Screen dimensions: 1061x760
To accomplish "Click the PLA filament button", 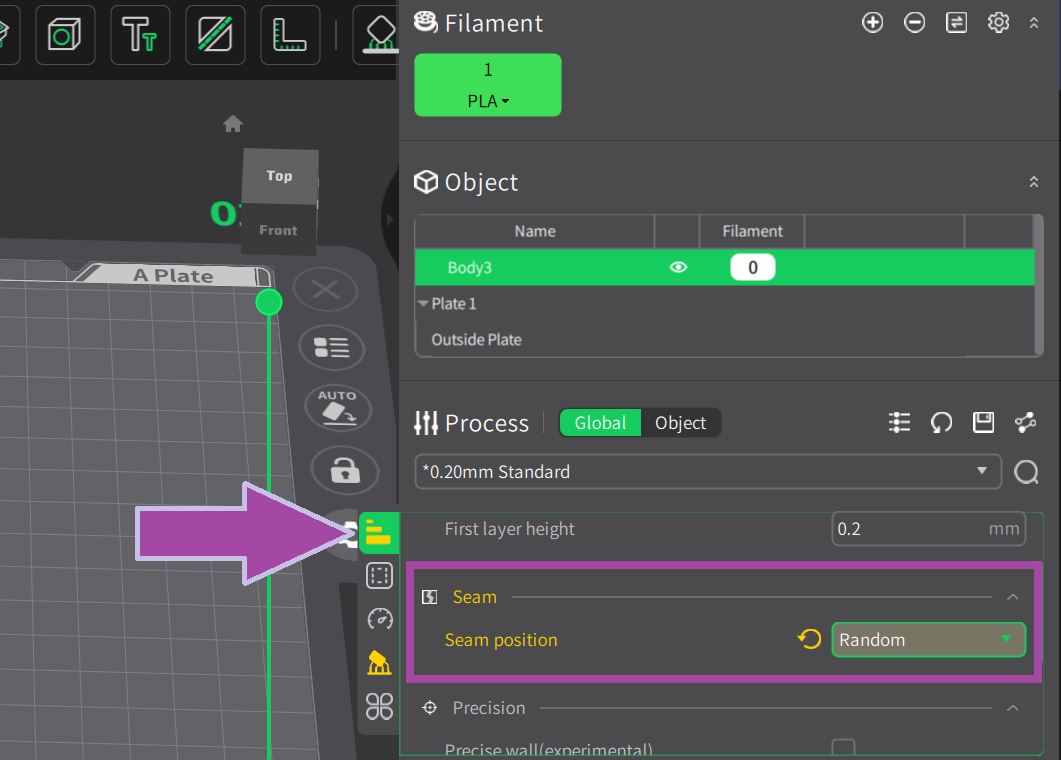I will 488,85.
